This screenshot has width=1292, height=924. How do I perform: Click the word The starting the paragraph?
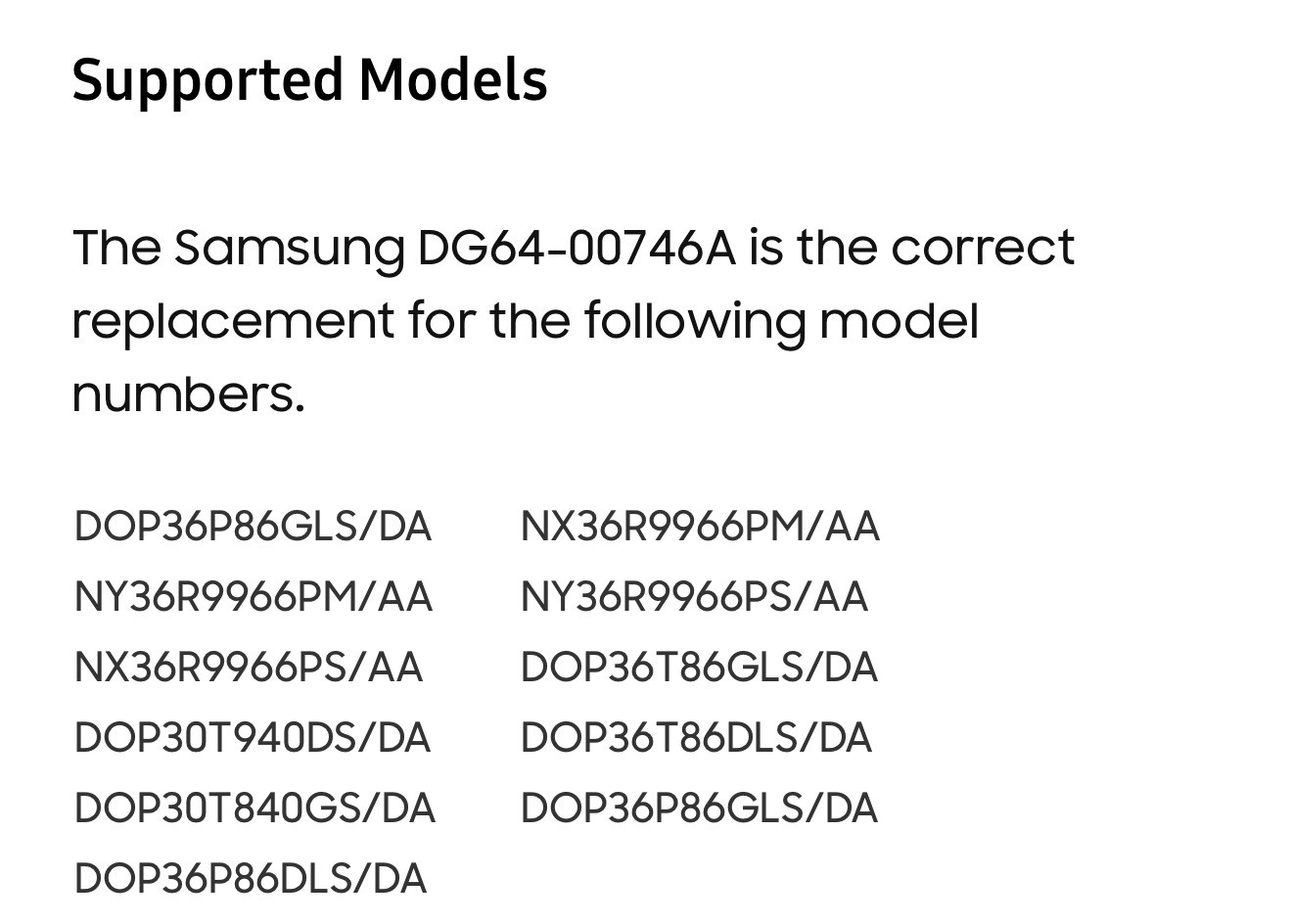(116, 248)
